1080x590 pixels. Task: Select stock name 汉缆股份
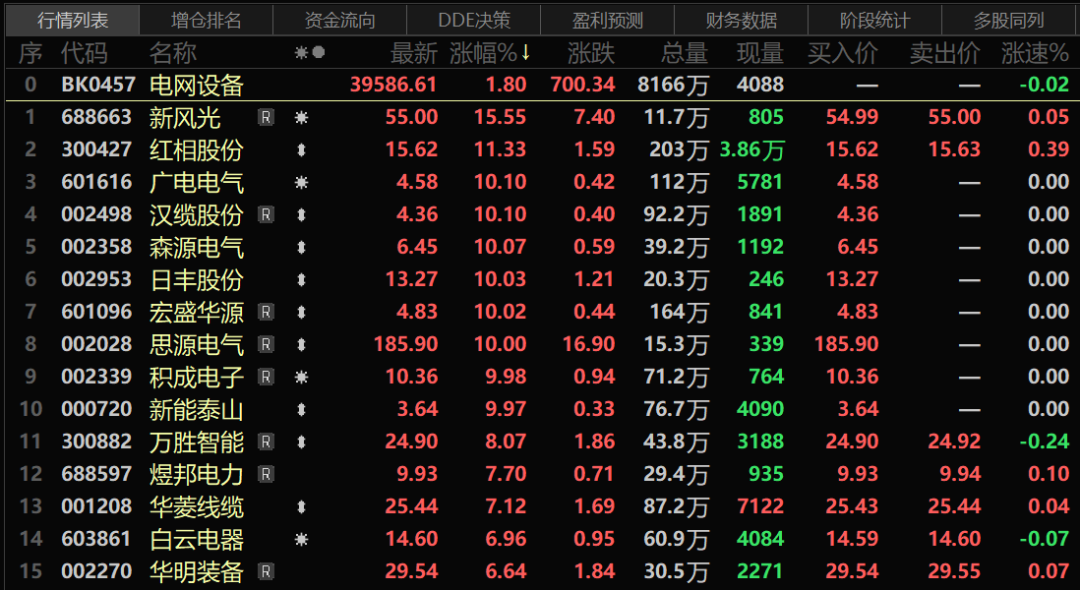(196, 215)
